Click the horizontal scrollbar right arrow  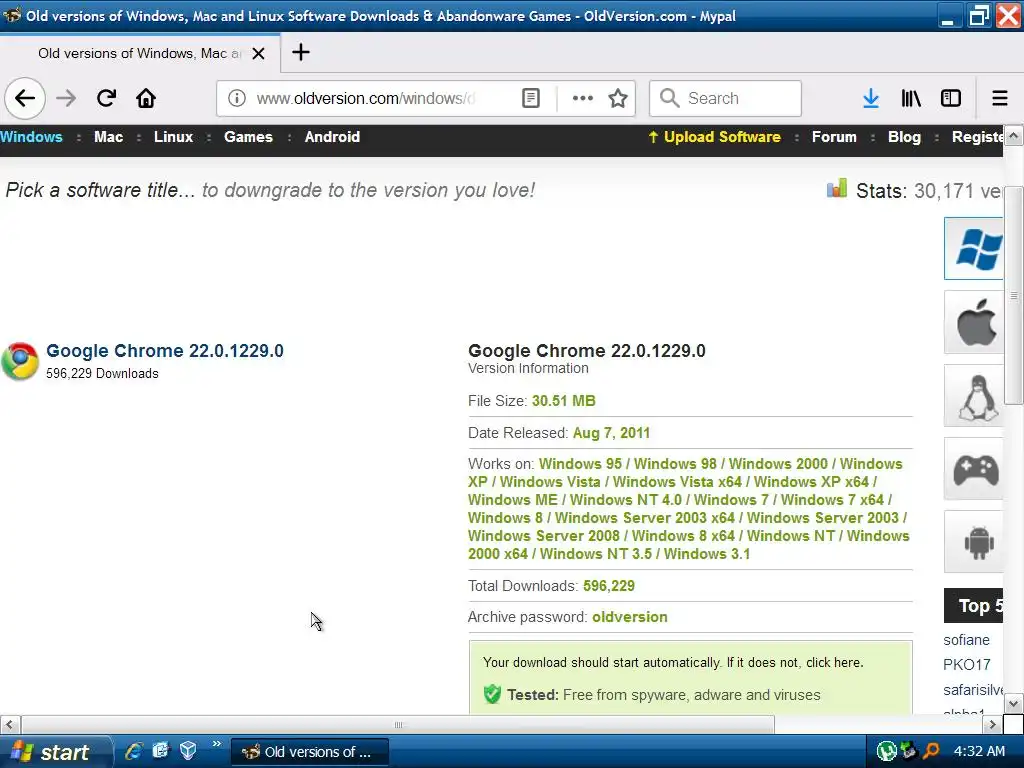click(993, 725)
